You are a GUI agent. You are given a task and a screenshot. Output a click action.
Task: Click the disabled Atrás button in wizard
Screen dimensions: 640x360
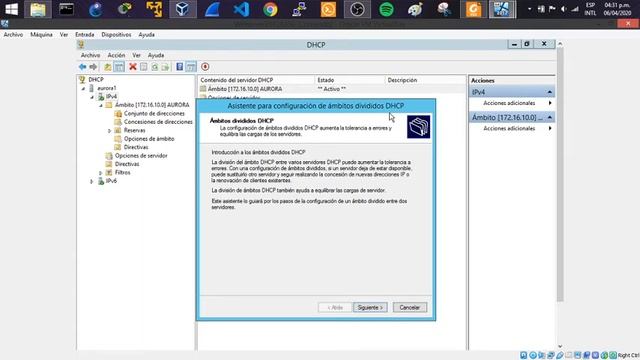pyautogui.click(x=335, y=307)
